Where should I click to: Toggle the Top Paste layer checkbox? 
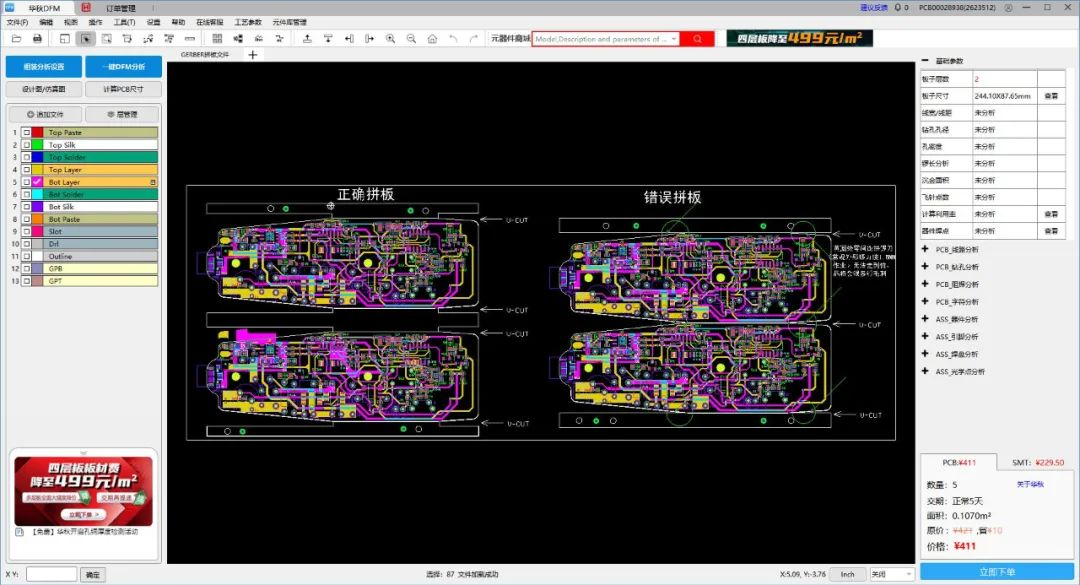click(26, 132)
